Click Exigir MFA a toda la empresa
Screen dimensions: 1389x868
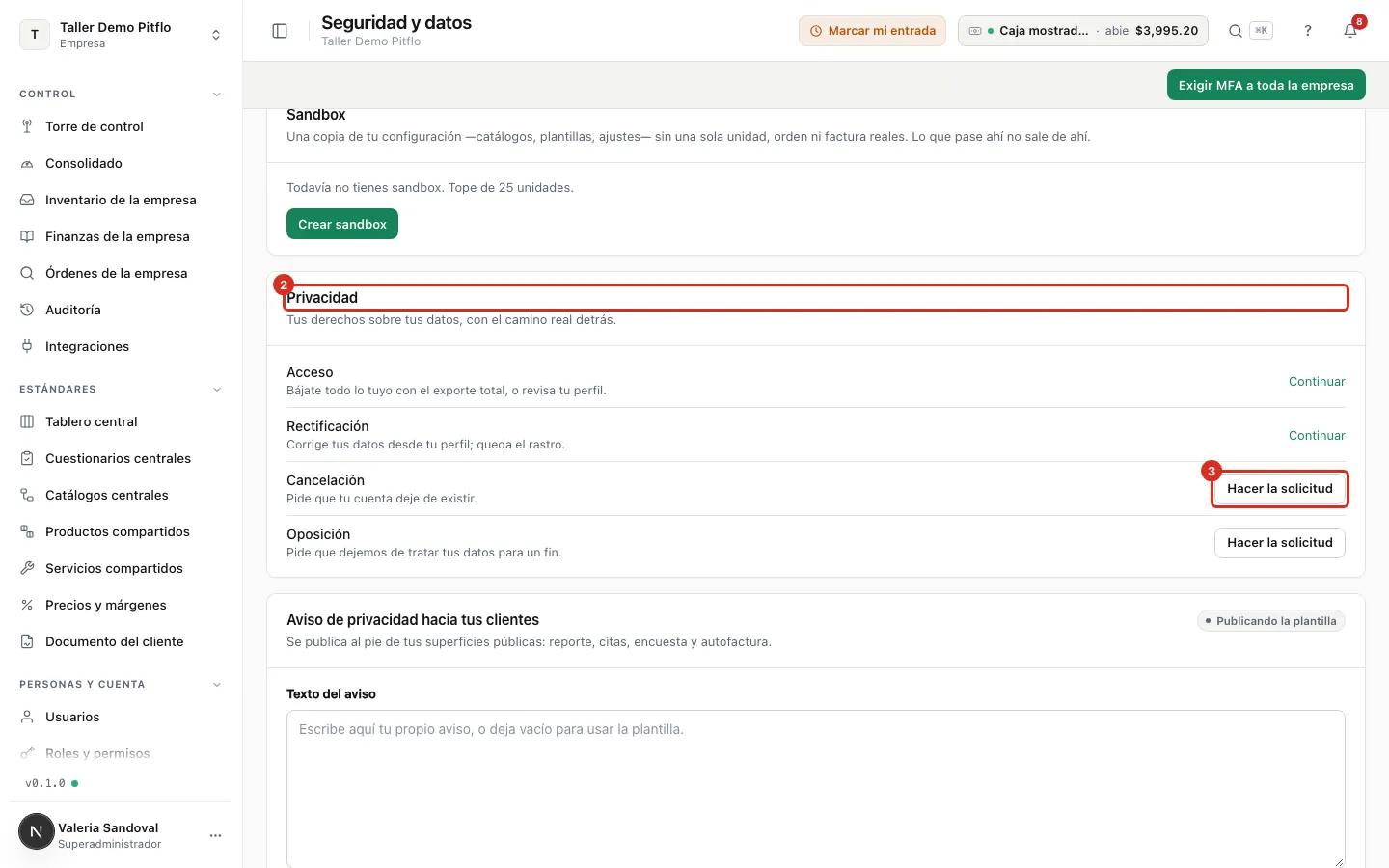[1266, 85]
